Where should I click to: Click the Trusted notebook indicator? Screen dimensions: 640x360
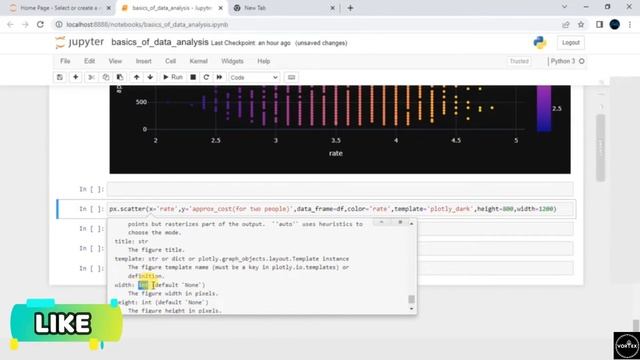[519, 61]
